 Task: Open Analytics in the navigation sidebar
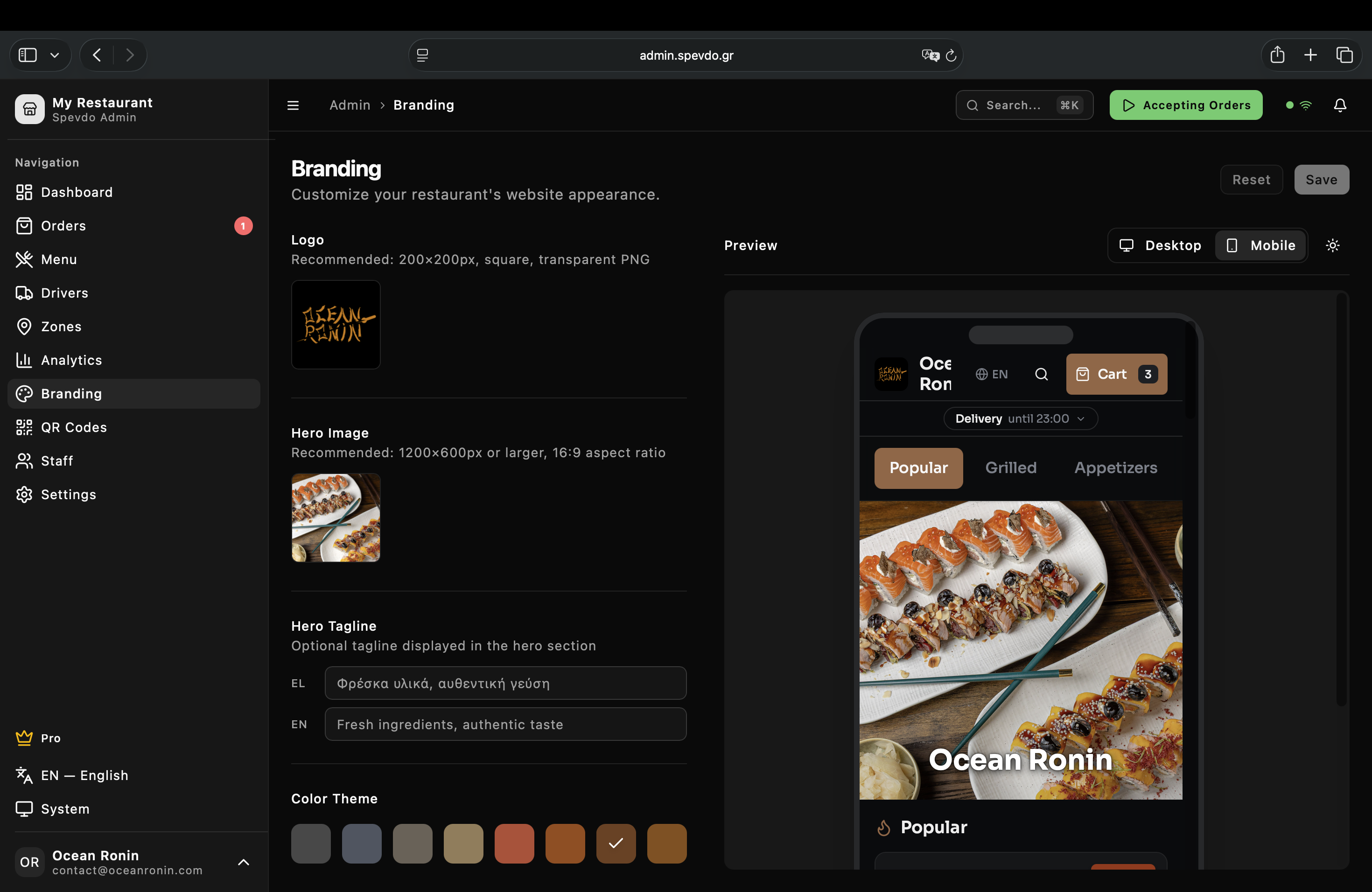(71, 360)
